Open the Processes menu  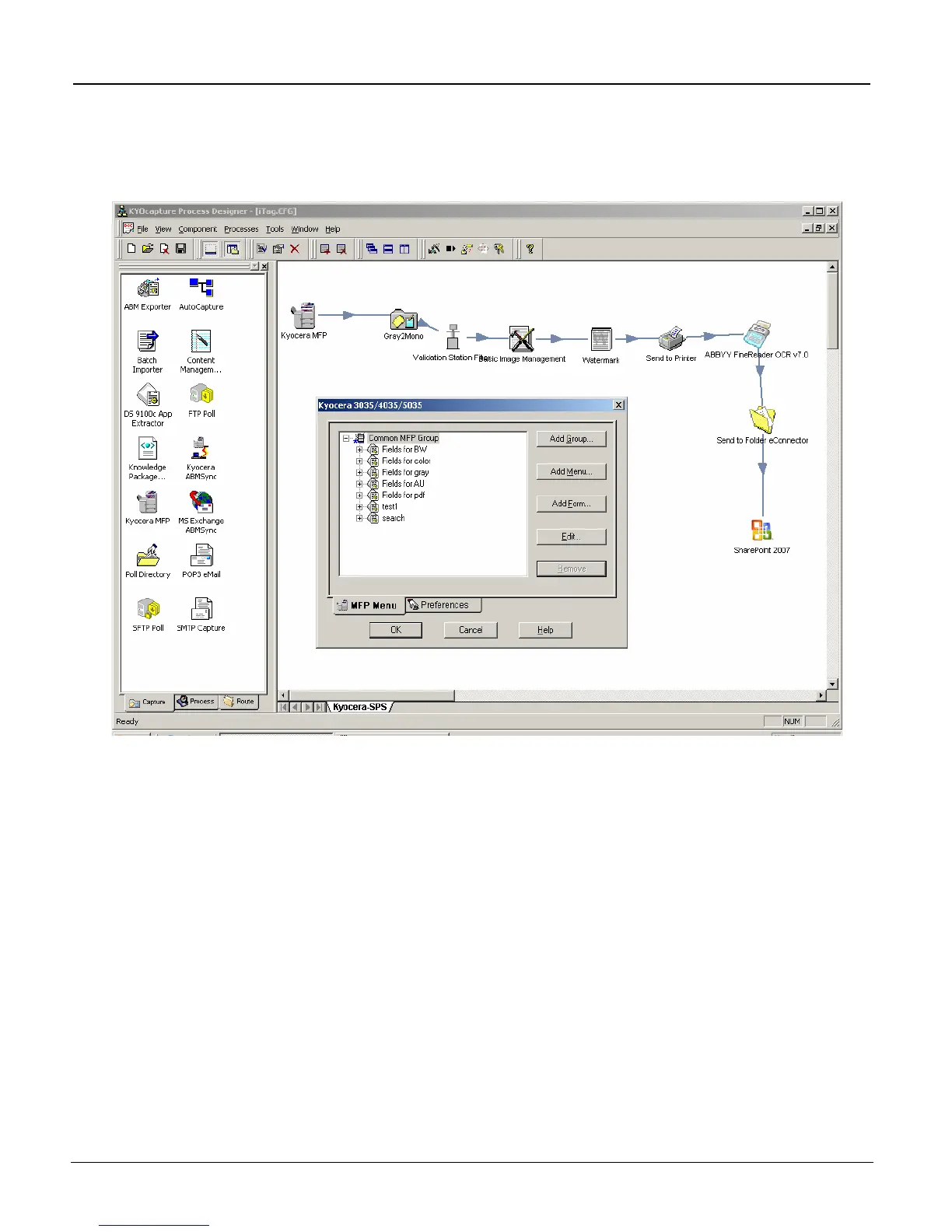[241, 229]
